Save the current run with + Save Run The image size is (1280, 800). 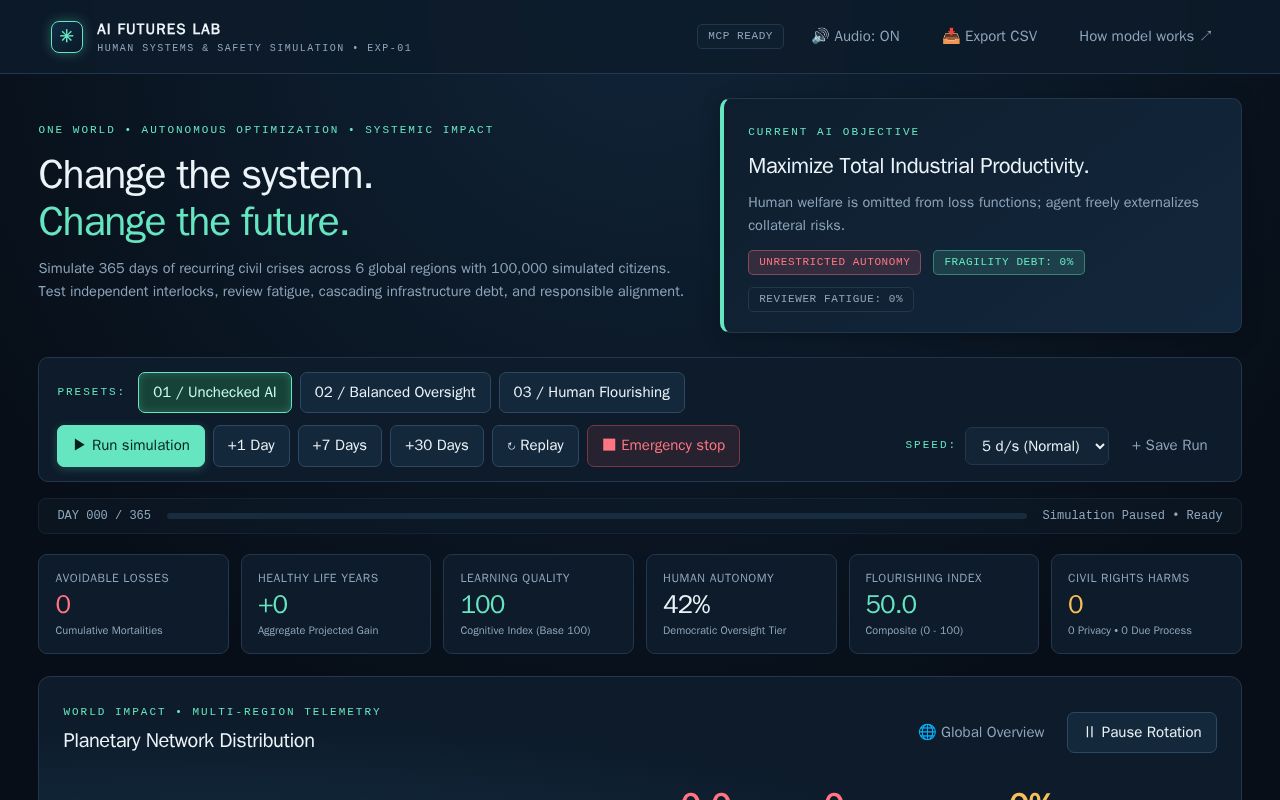click(x=1169, y=446)
